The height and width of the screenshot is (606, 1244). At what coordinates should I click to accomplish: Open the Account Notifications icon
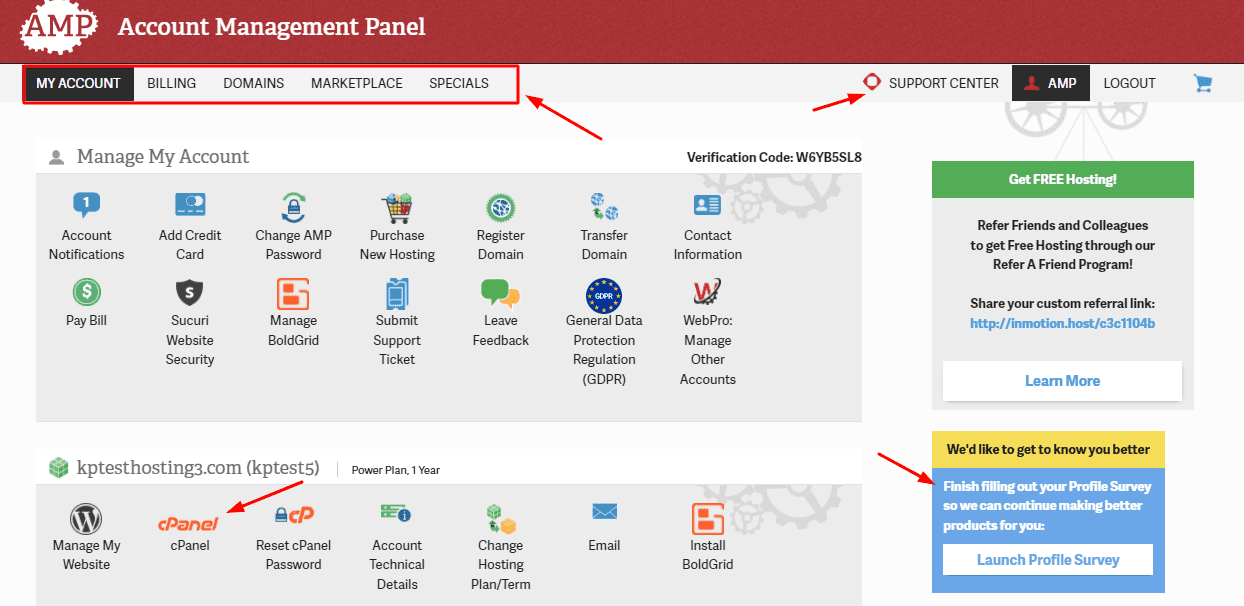tap(87, 206)
